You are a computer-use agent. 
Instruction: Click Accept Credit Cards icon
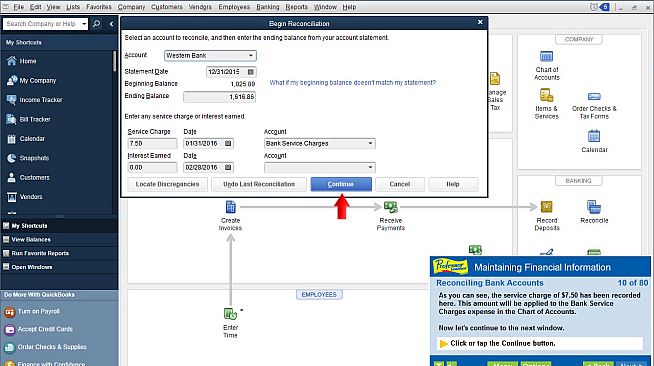(10, 330)
